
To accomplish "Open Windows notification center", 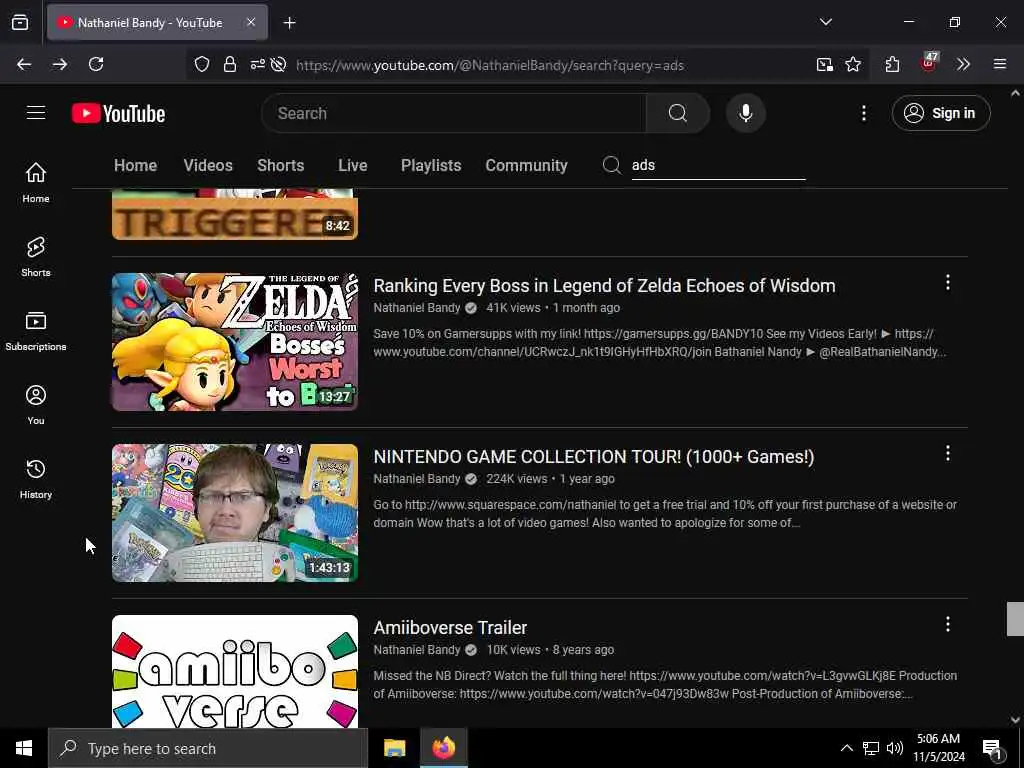I will (993, 749).
